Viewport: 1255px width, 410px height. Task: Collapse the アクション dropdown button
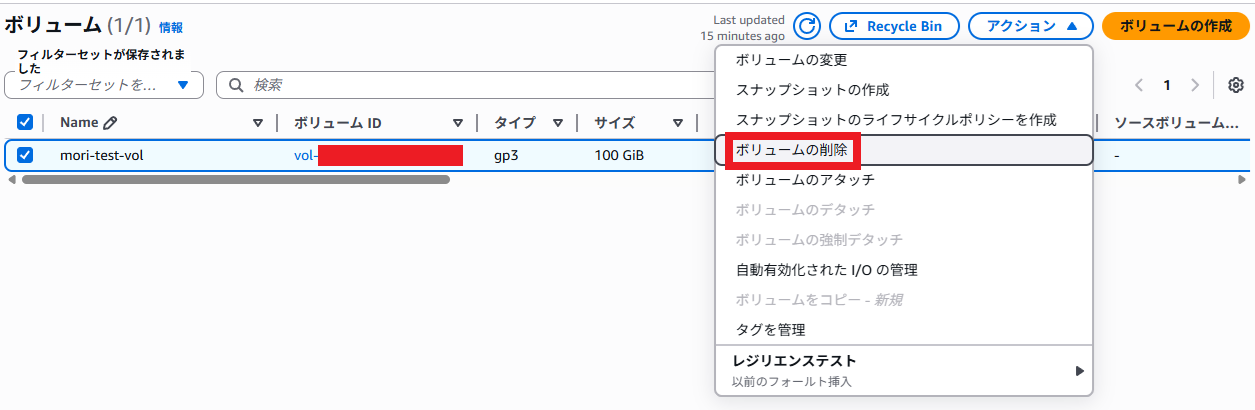[x=1032, y=27]
